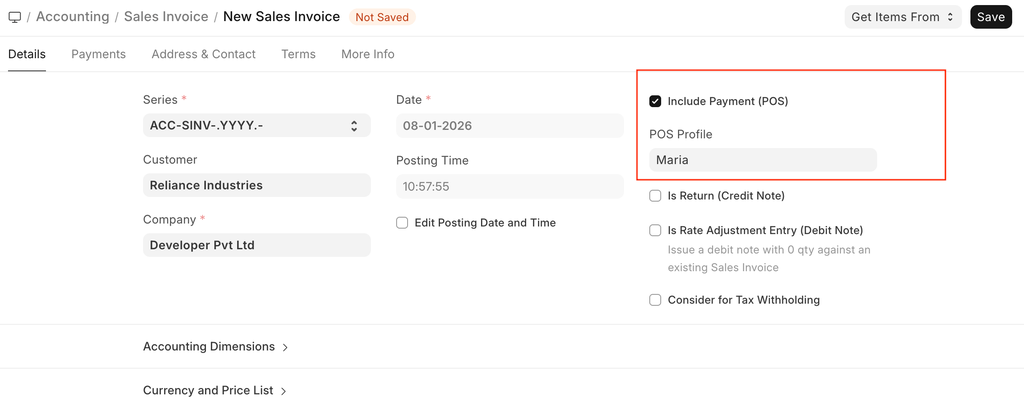Click the desktop home icon in breadcrumb
1024x407 pixels.
14,17
